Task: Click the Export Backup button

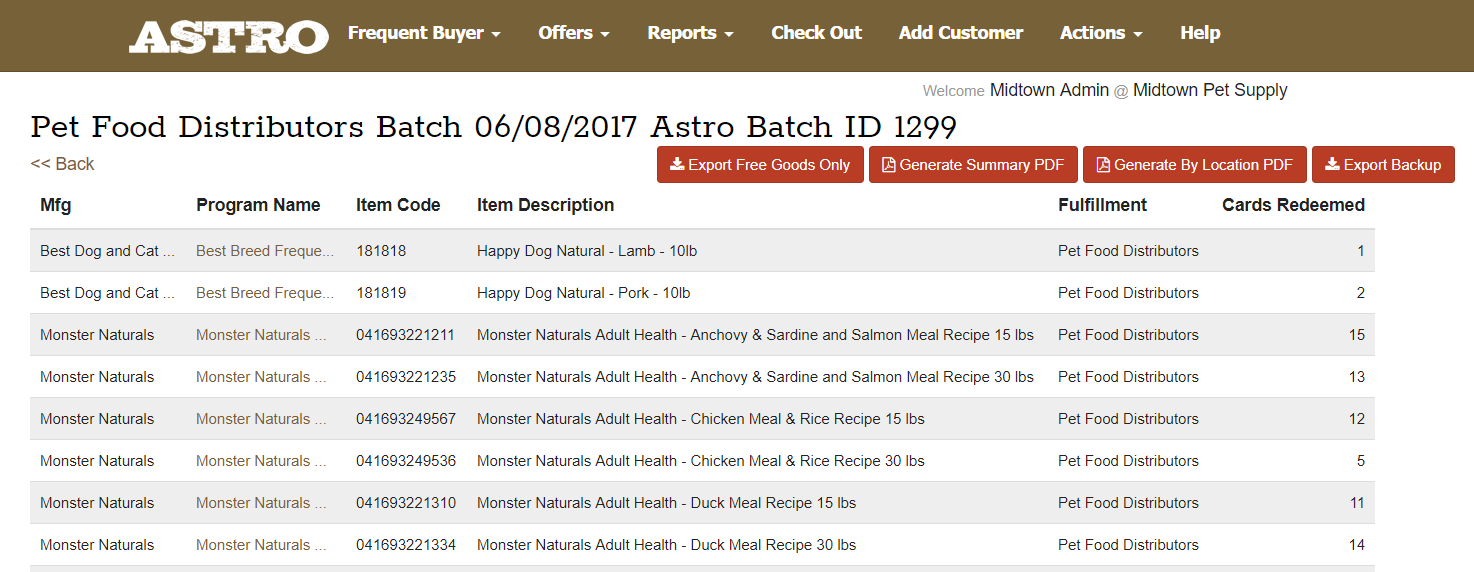Action: coord(1383,165)
